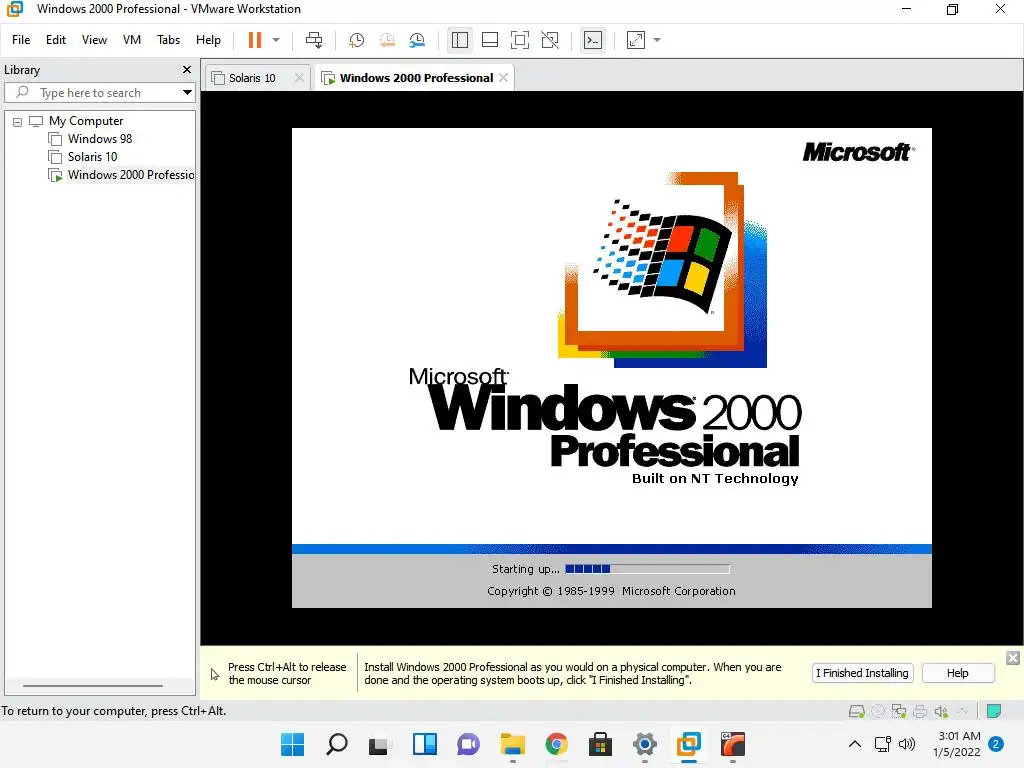Revert to snapshot toolbar icon
This screenshot has height=768, width=1024.
tap(387, 40)
